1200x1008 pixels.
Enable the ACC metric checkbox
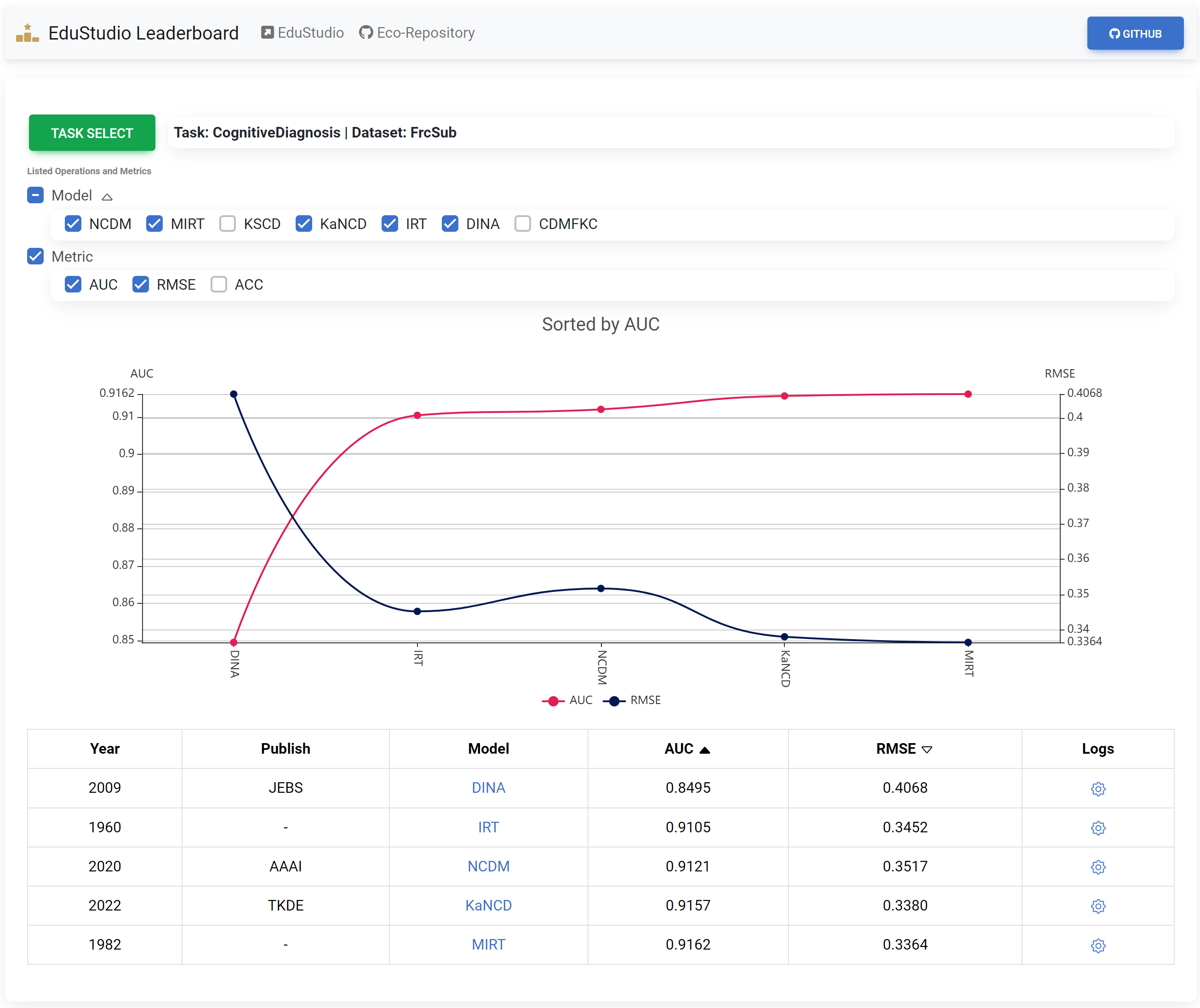click(x=218, y=284)
